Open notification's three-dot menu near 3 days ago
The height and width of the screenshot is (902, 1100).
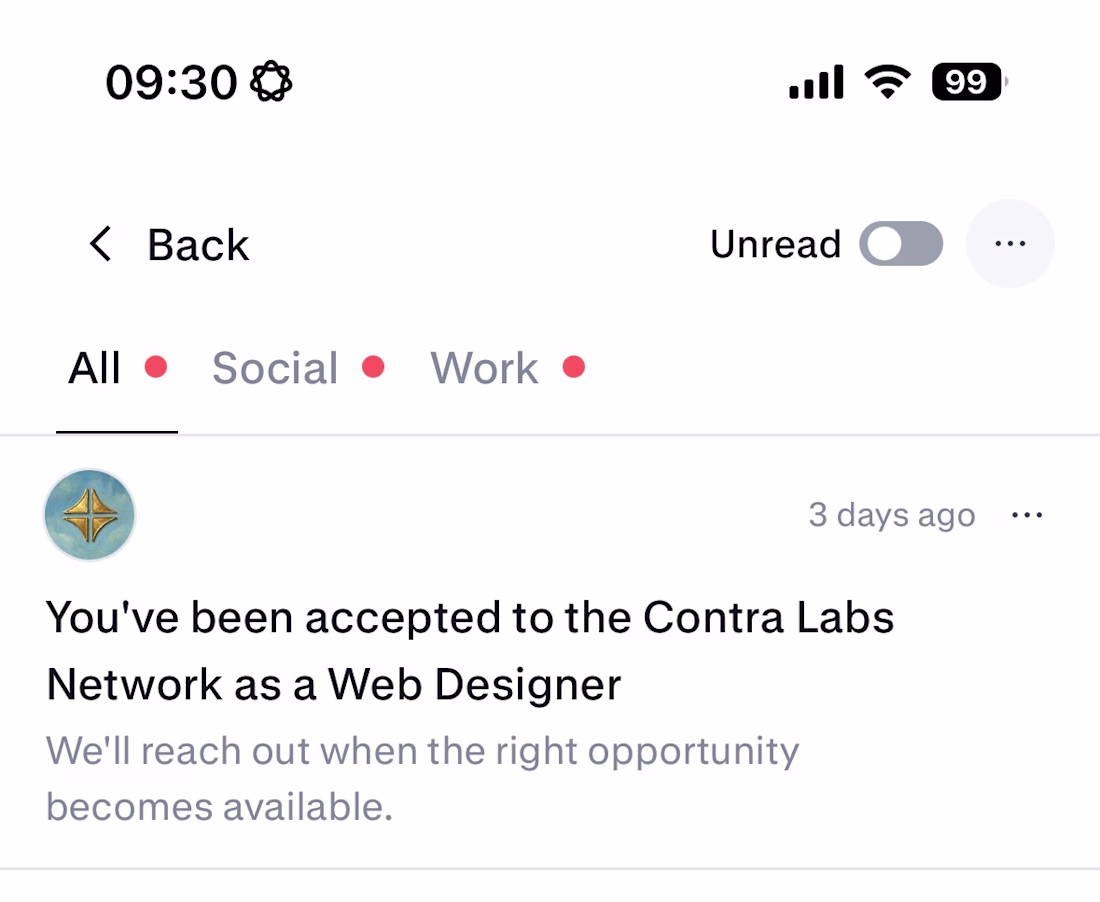point(1027,516)
